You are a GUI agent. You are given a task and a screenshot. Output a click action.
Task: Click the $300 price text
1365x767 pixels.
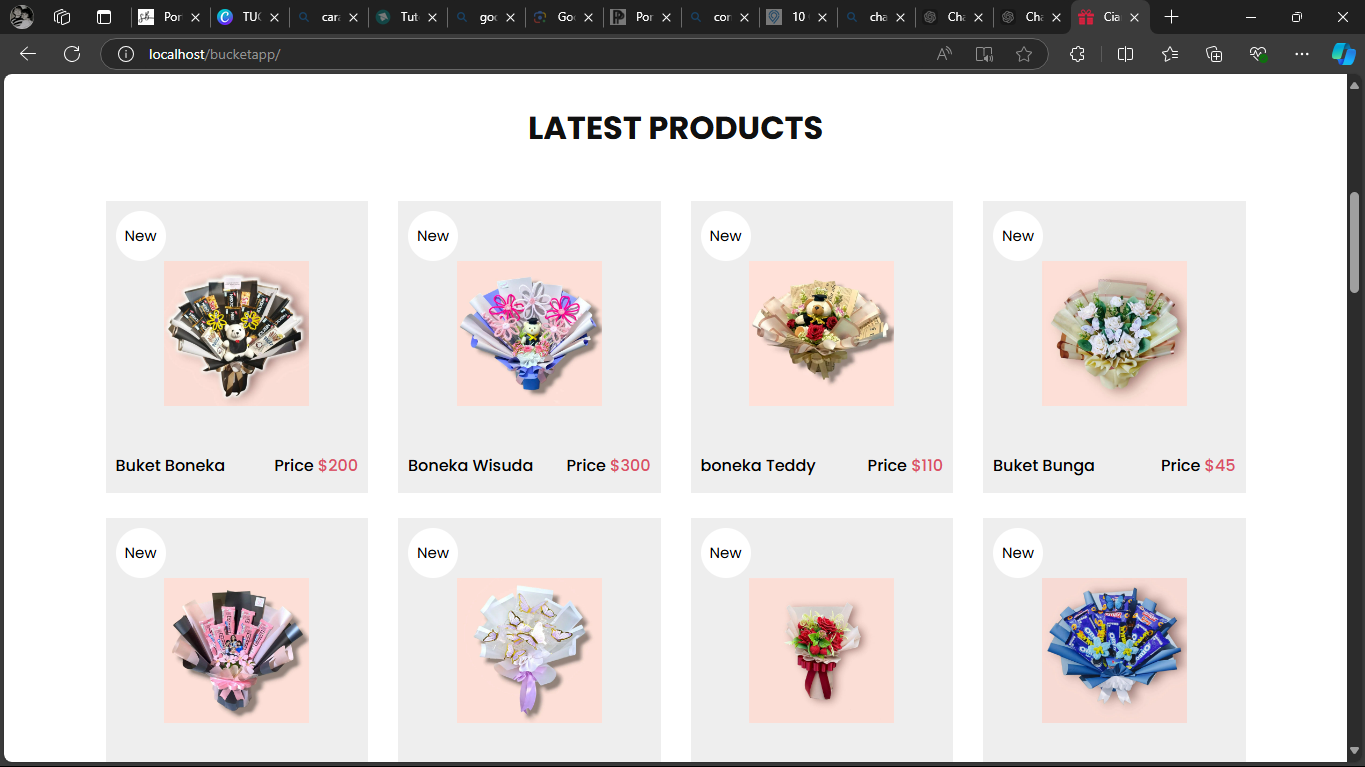click(x=630, y=466)
